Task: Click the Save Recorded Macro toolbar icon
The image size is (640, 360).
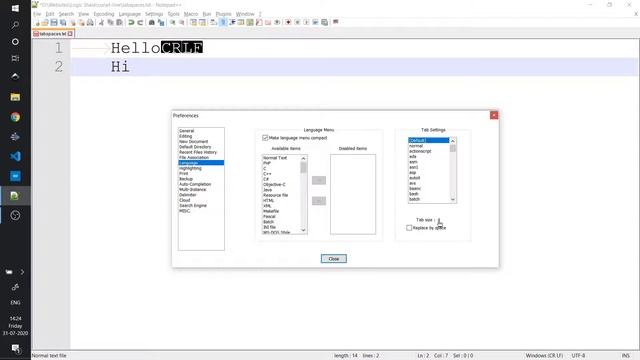Action: (324, 22)
